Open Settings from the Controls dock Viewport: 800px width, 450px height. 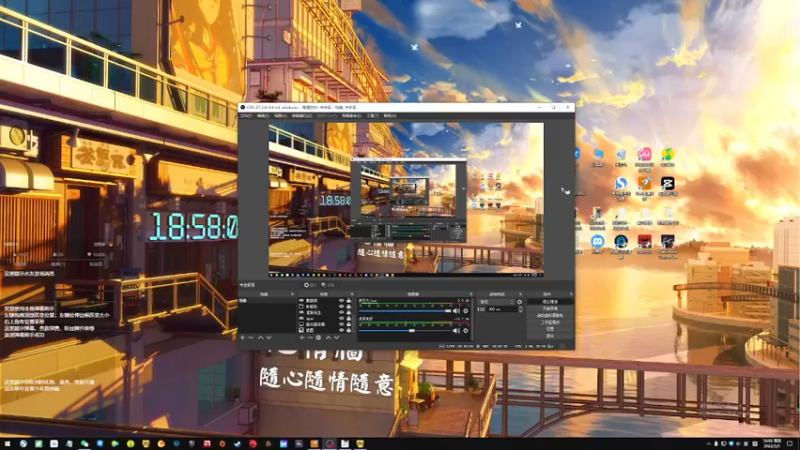coord(549,329)
